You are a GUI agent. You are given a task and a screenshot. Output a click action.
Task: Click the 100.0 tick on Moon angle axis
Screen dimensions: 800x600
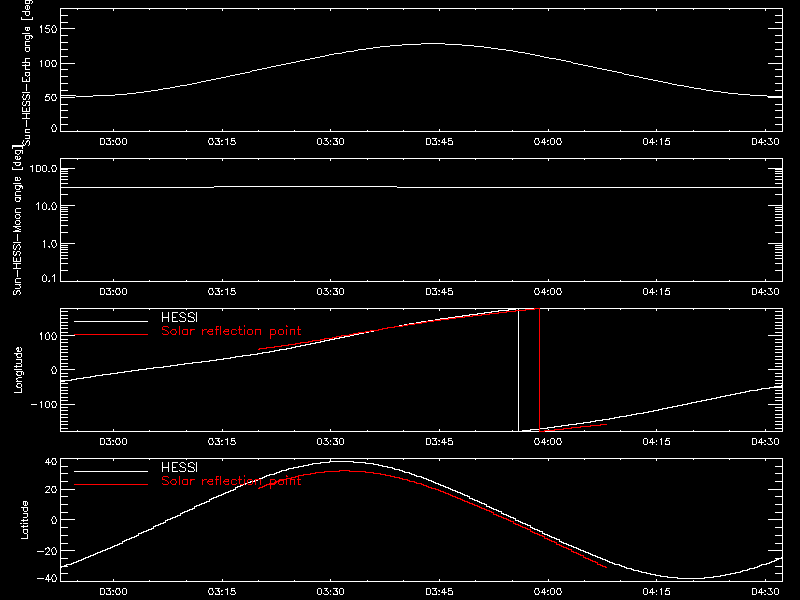click(43, 169)
